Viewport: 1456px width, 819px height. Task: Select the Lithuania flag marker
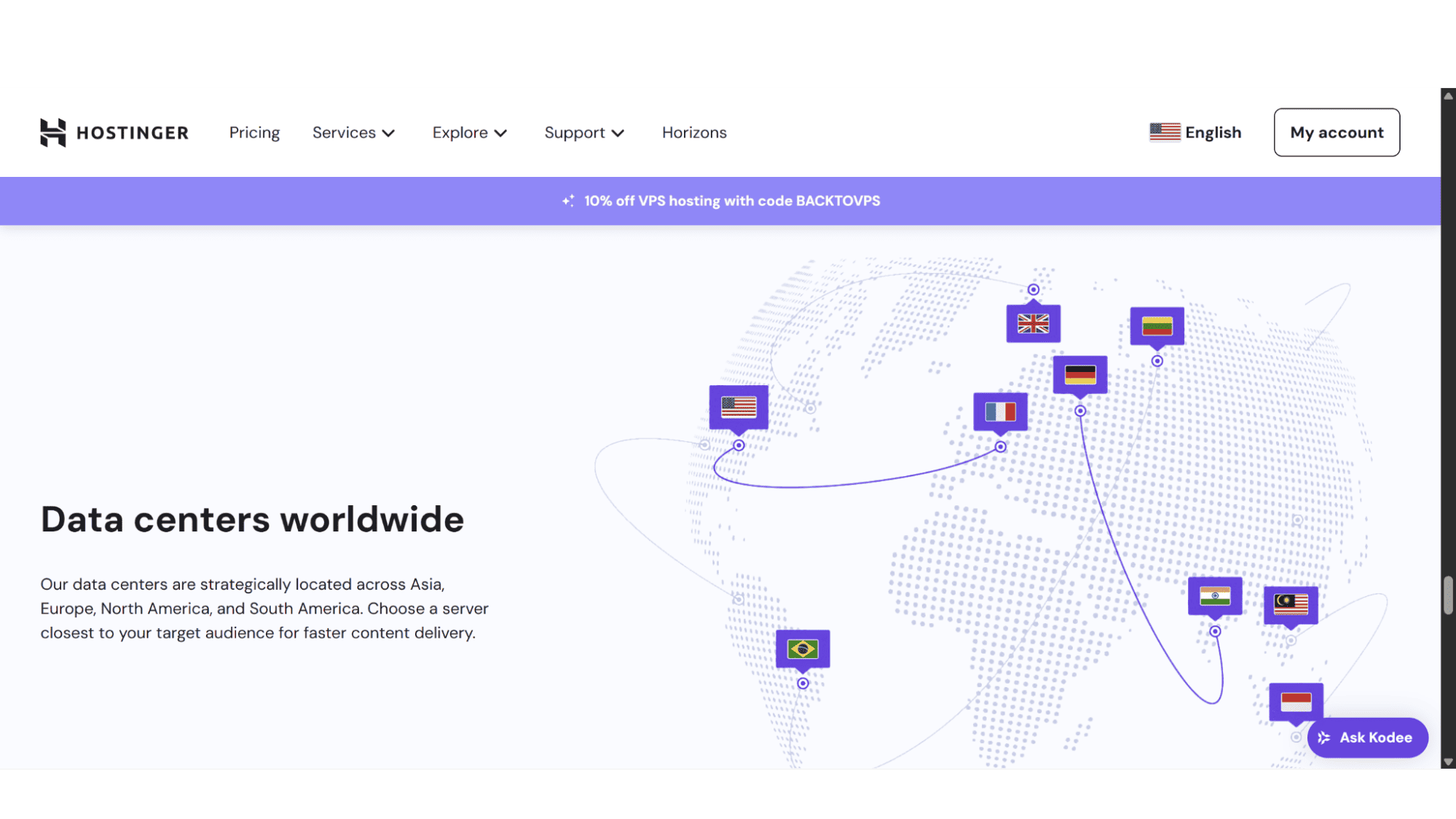[1157, 325]
